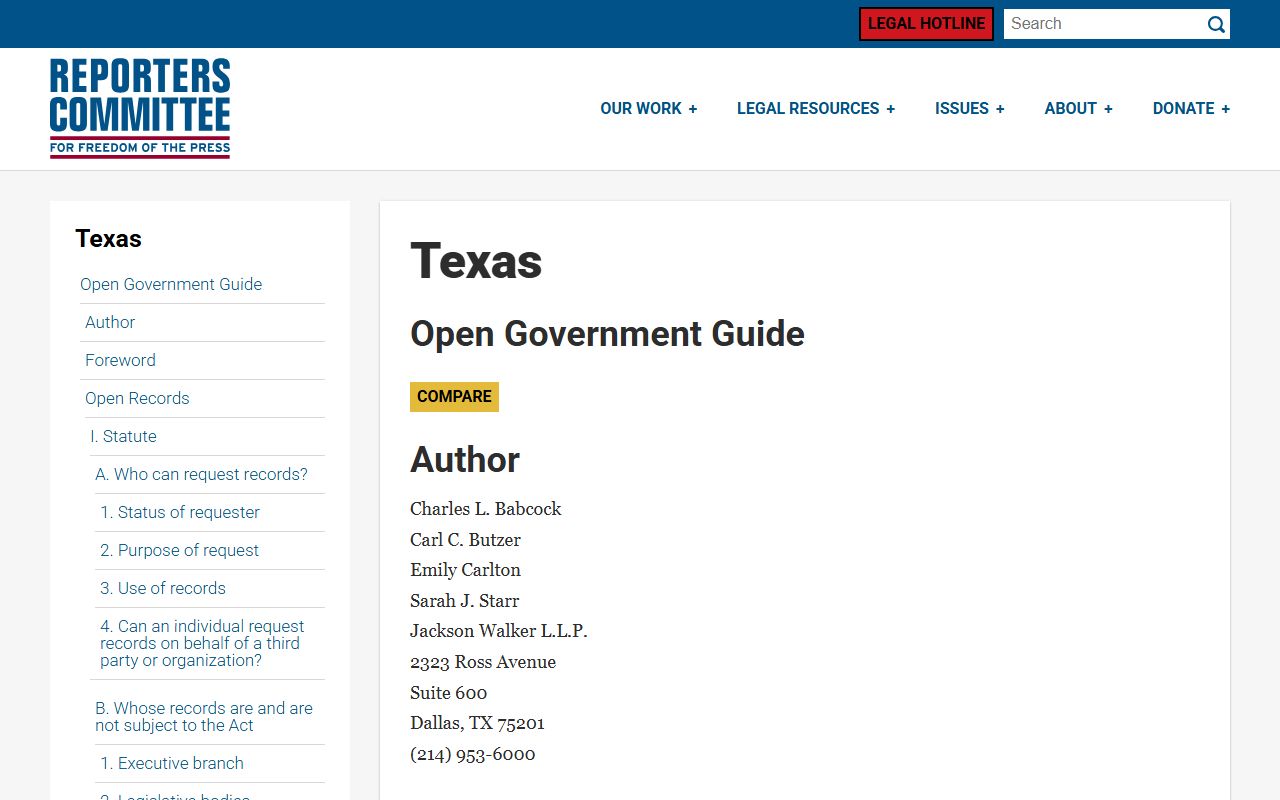The height and width of the screenshot is (800, 1280).
Task: Open 1. Executive branch link
Action: (172, 763)
